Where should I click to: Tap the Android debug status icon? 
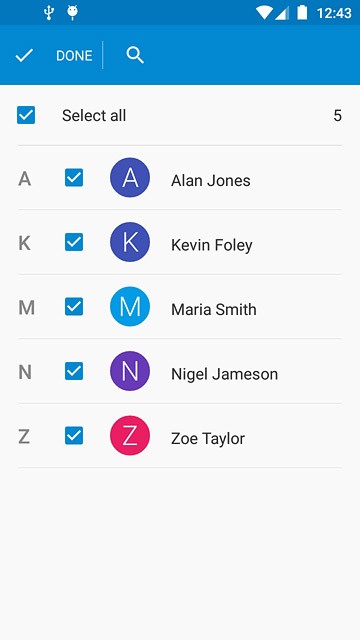[x=72, y=13]
